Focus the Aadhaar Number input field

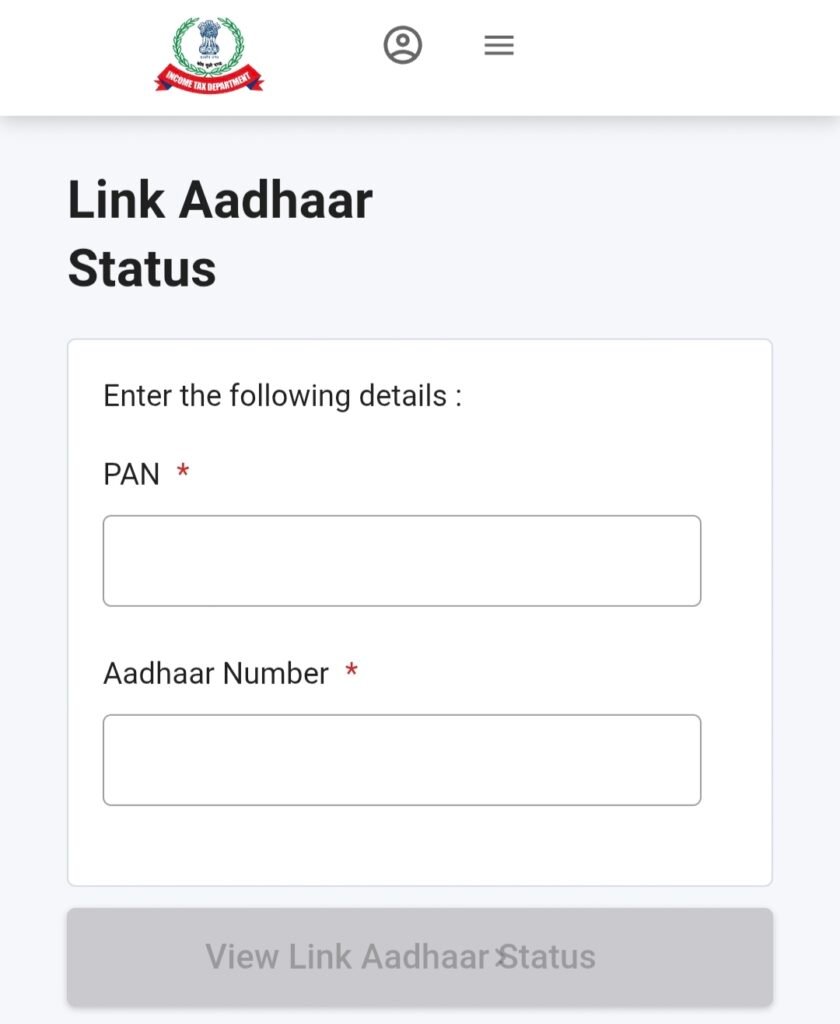coord(402,760)
